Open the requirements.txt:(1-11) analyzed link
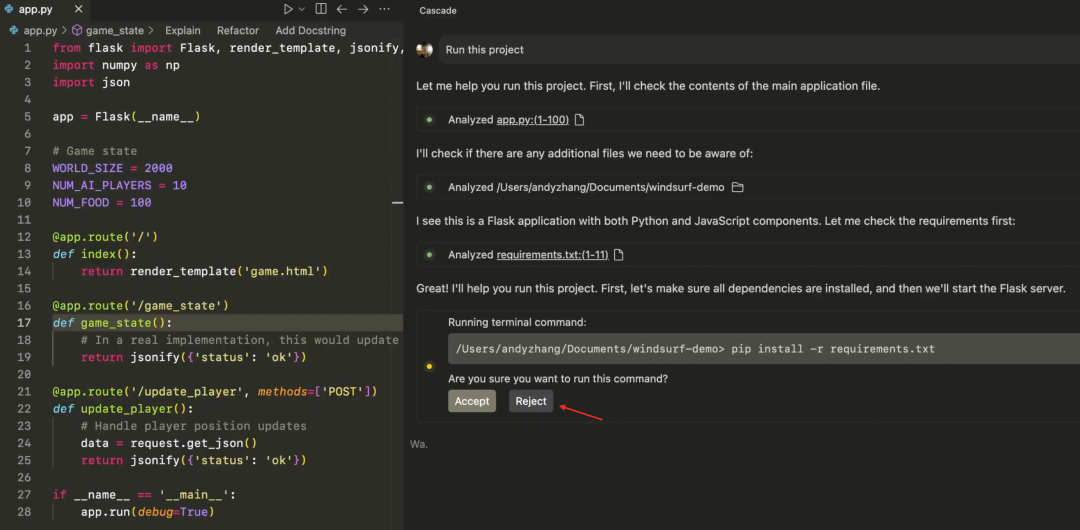The height and width of the screenshot is (530, 1080). [552, 255]
